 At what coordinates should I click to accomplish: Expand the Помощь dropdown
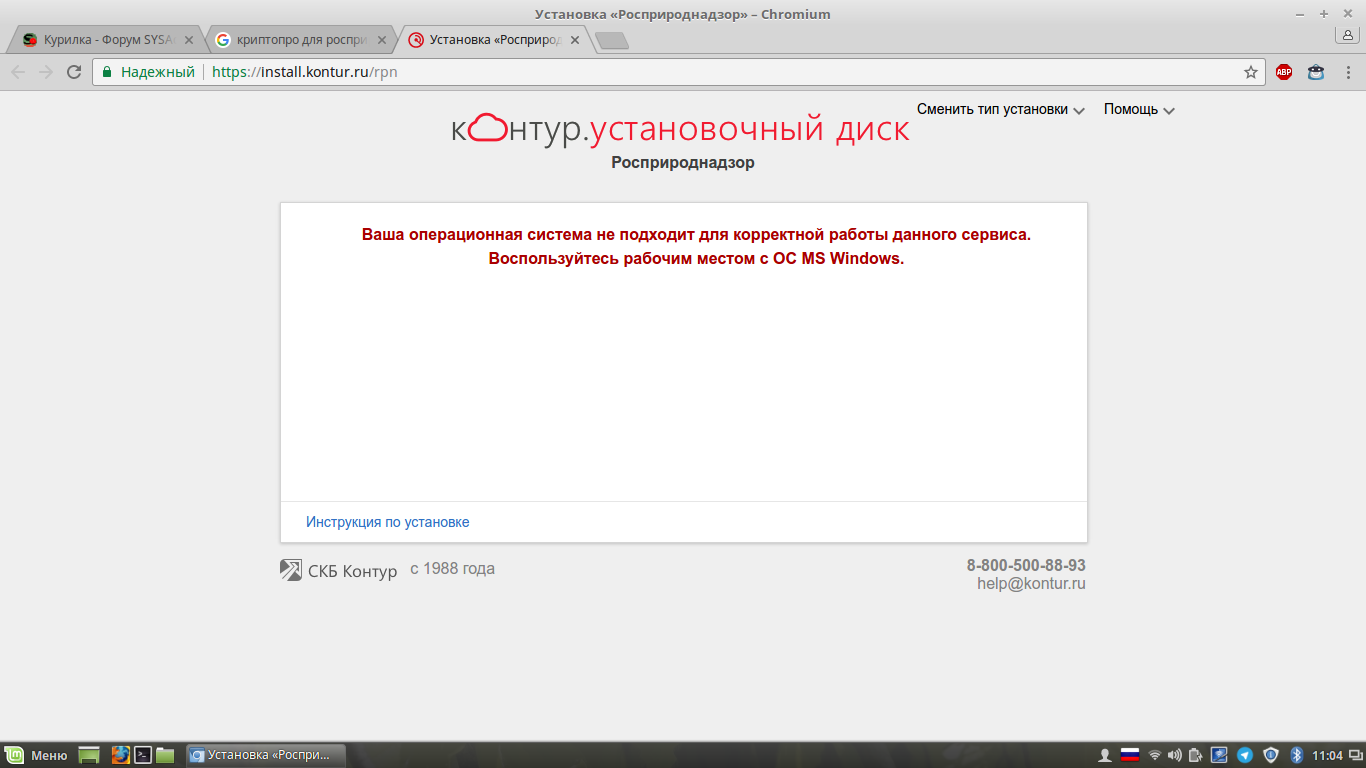(1139, 110)
